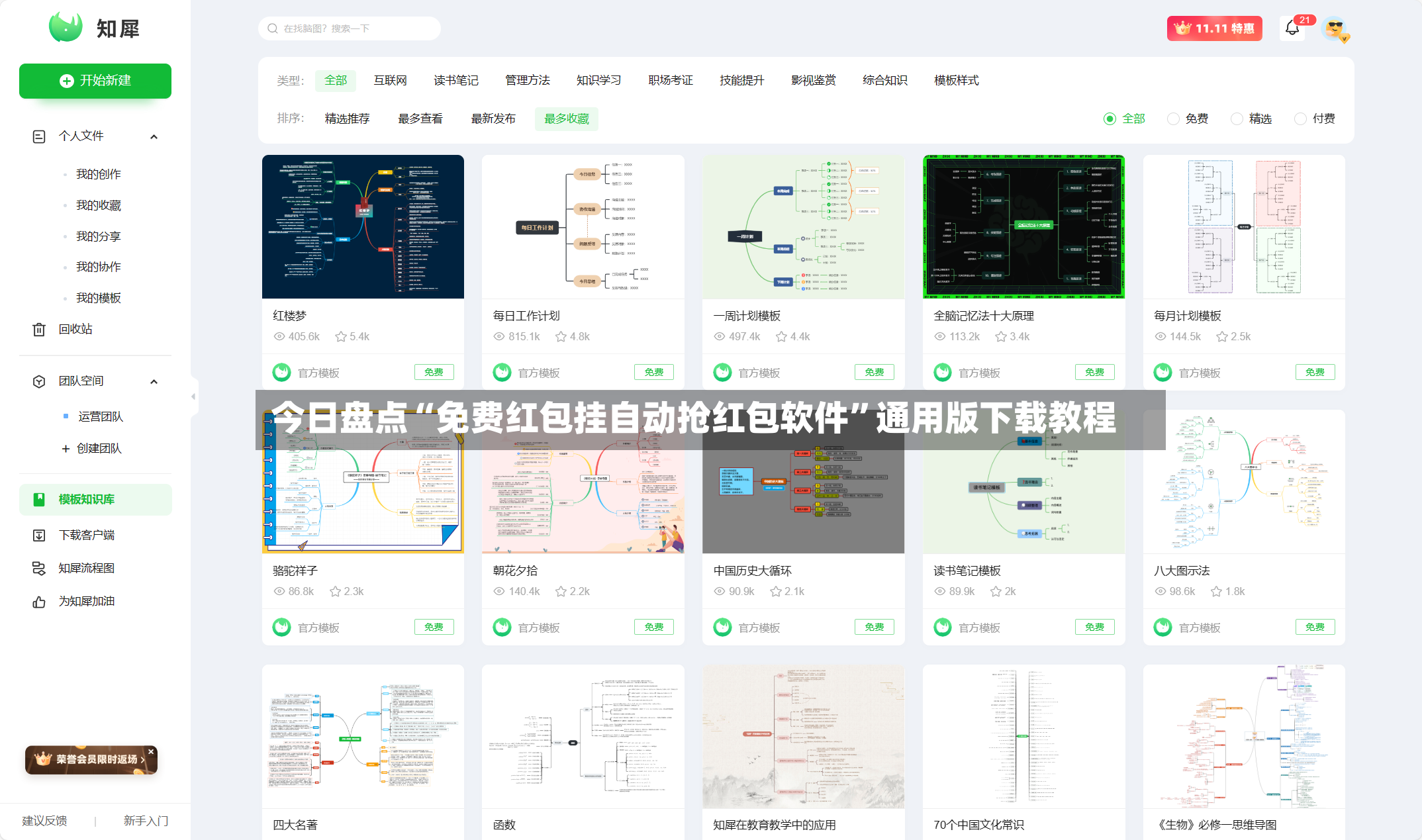Screen dimensions: 1422x840
Task: Select the 付费 radio button filter
Action: coord(1301,119)
